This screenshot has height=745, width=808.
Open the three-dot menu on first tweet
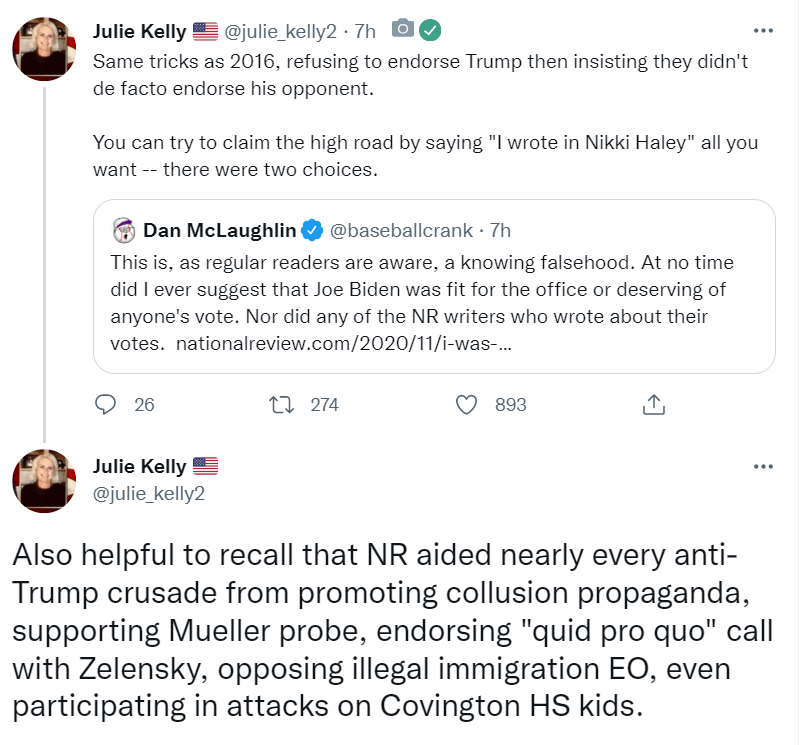click(763, 31)
